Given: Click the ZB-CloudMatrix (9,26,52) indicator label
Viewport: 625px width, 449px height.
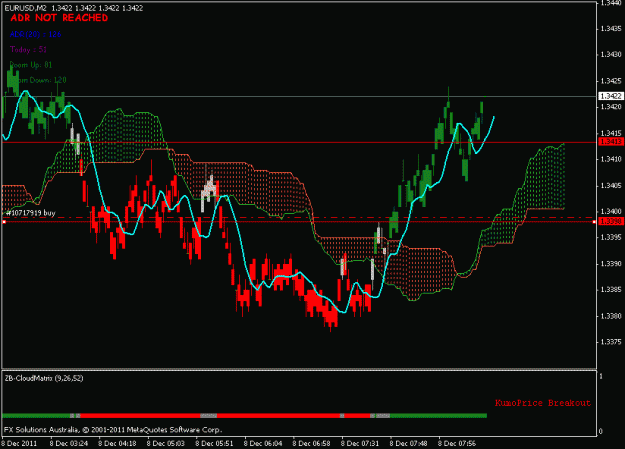Looking at the screenshot, I should (44, 378).
